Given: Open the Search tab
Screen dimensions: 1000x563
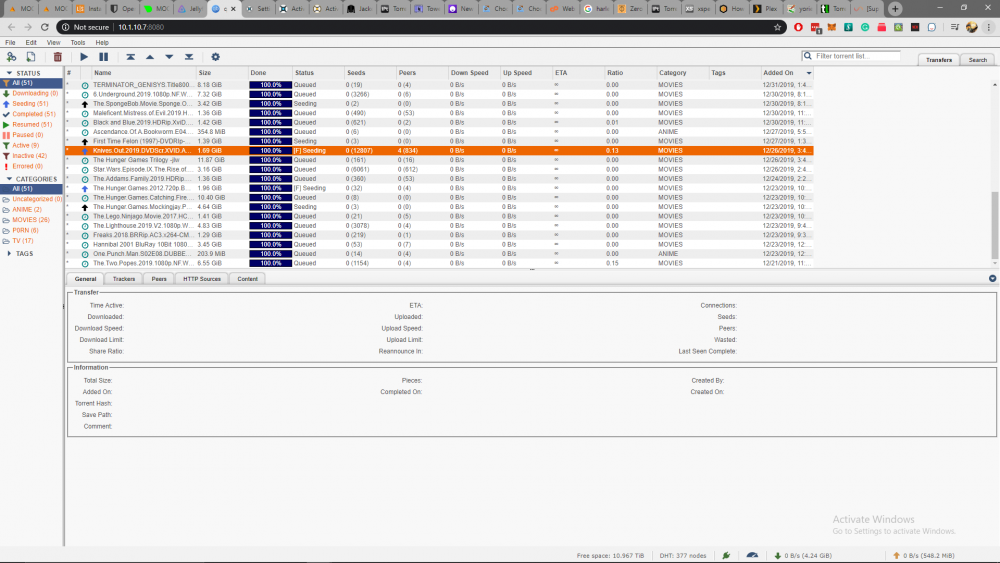Looking at the screenshot, I should pos(978,59).
